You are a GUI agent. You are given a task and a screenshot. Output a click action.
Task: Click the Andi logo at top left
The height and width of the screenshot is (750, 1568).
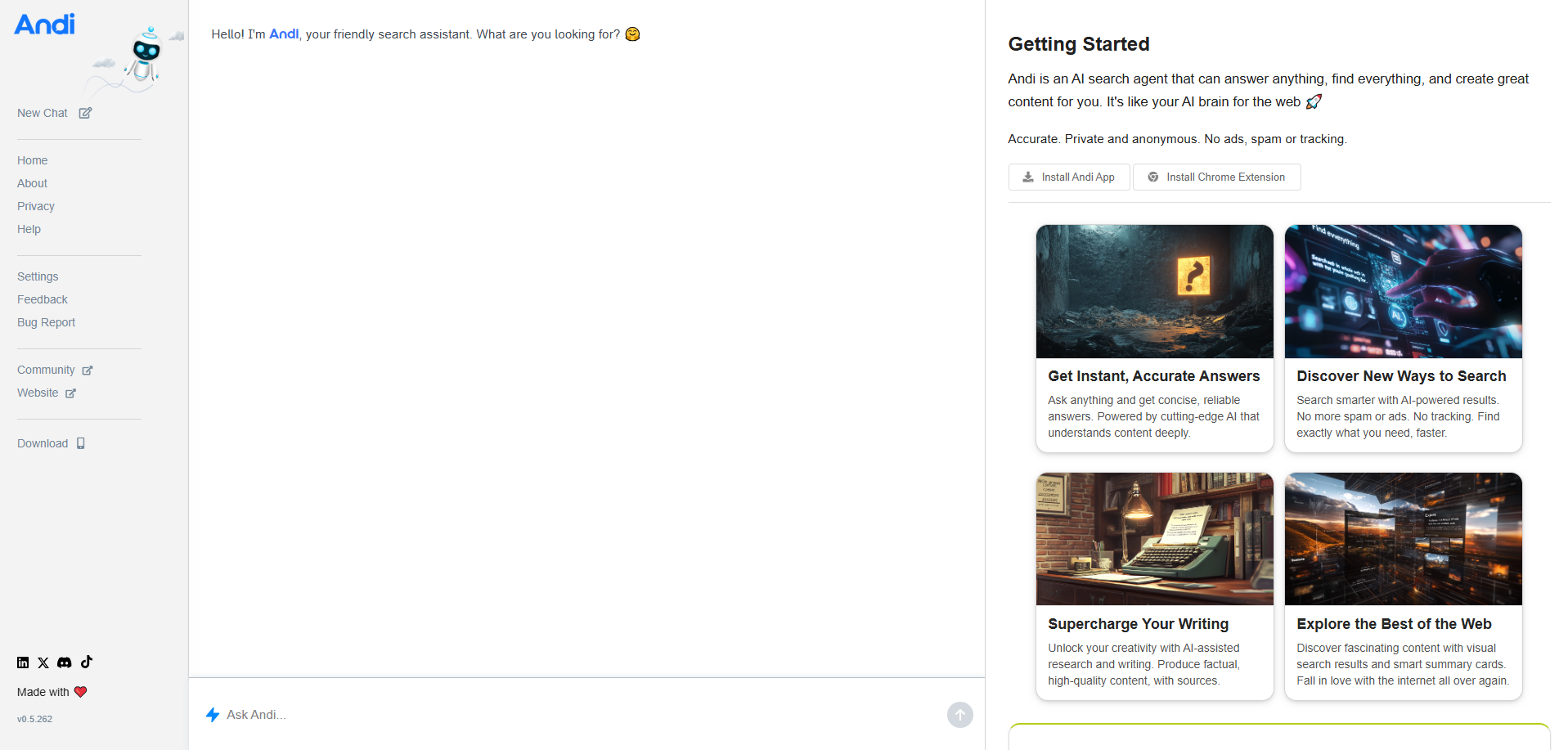coord(45,25)
